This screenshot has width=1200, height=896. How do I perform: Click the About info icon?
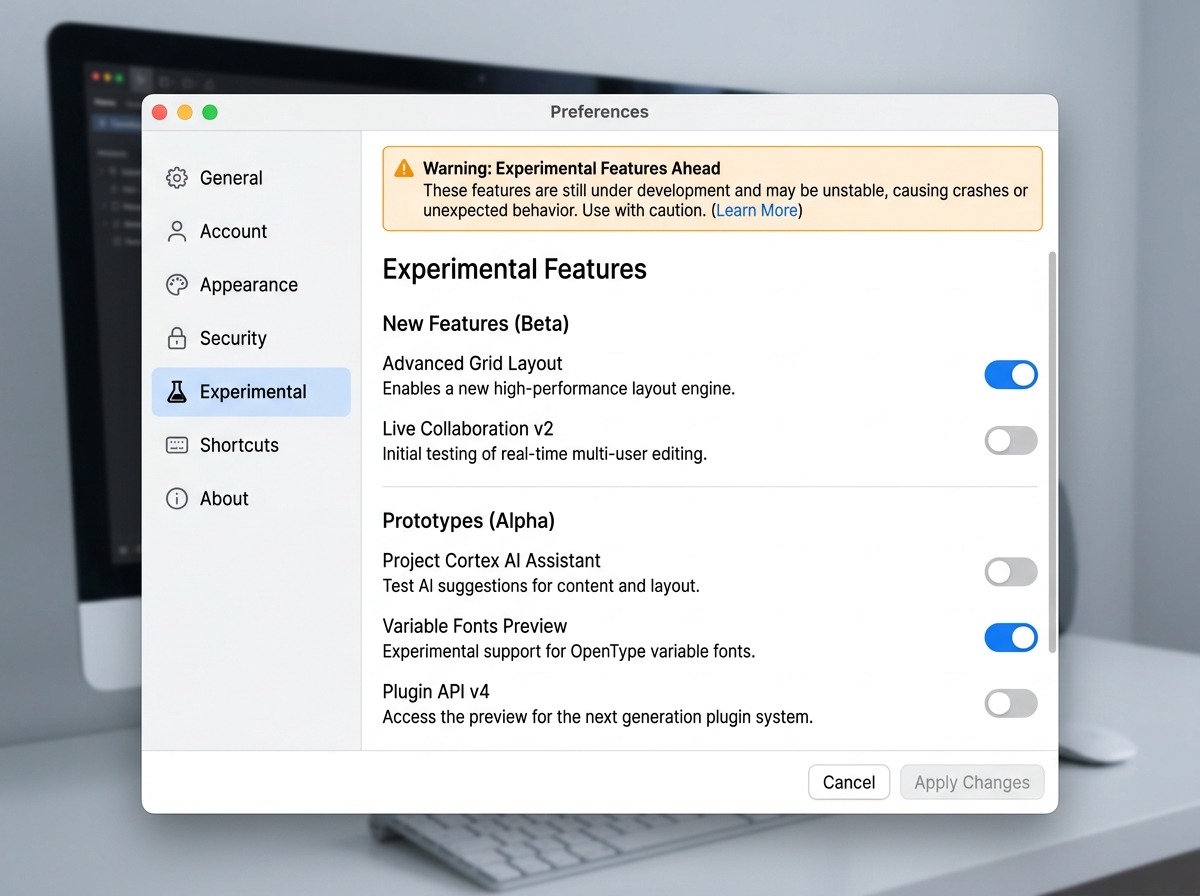[177, 499]
